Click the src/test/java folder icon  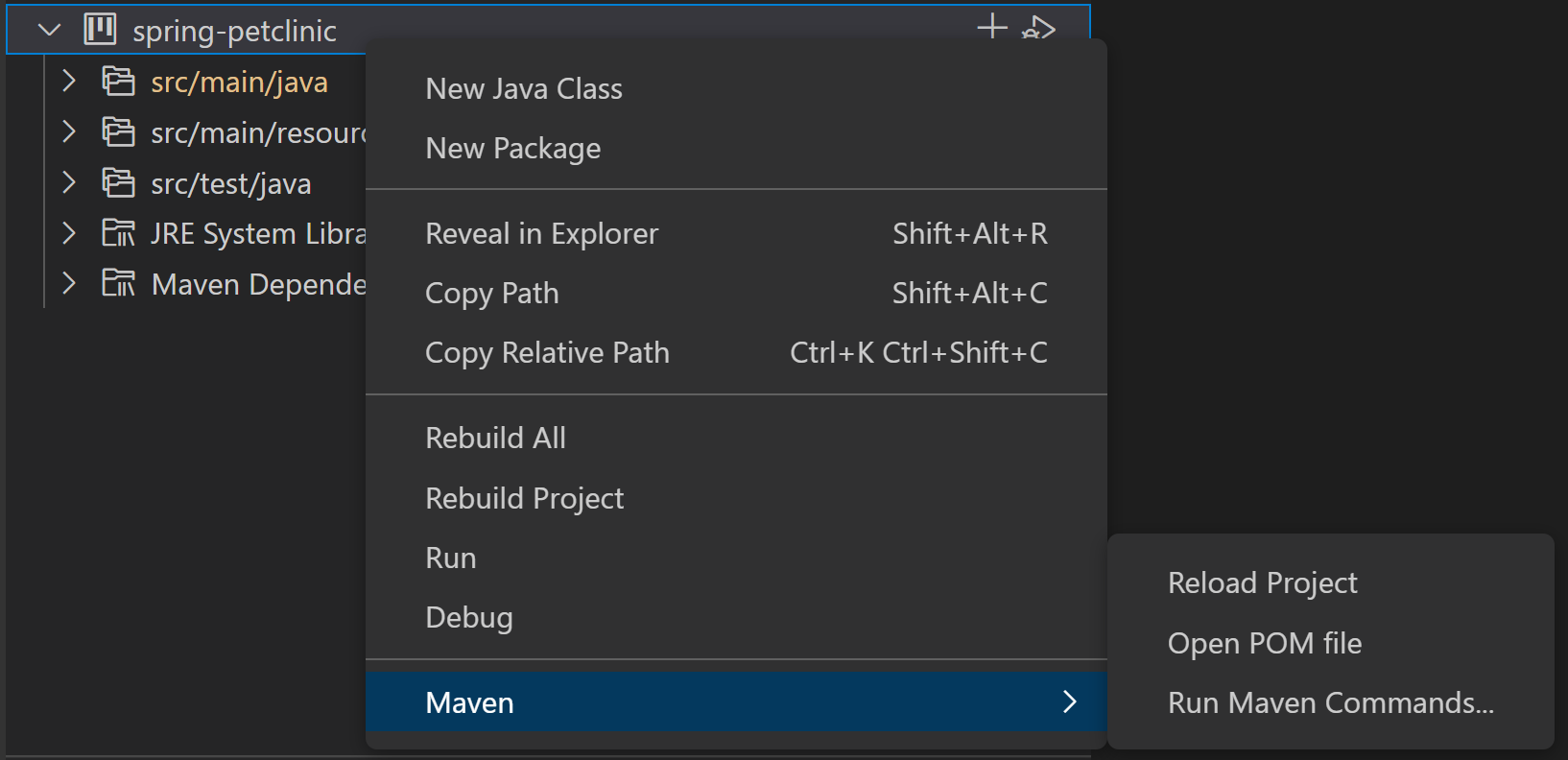click(x=119, y=182)
